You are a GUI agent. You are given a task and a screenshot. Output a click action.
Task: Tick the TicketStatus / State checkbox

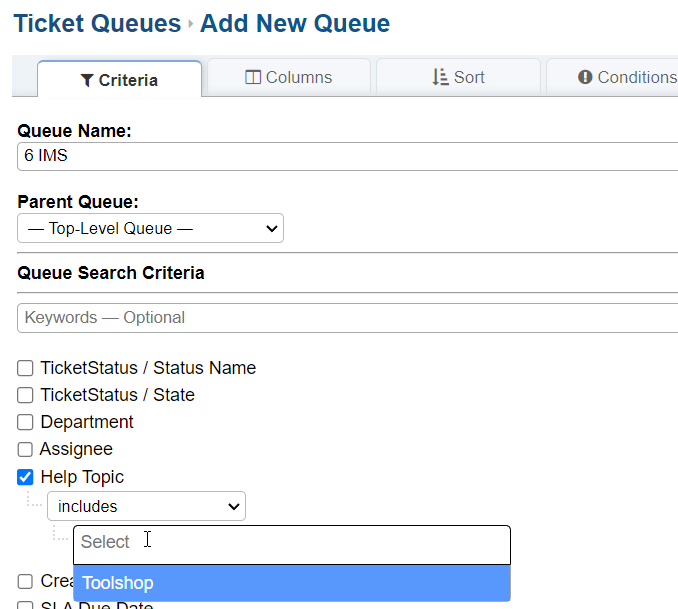pyautogui.click(x=26, y=395)
